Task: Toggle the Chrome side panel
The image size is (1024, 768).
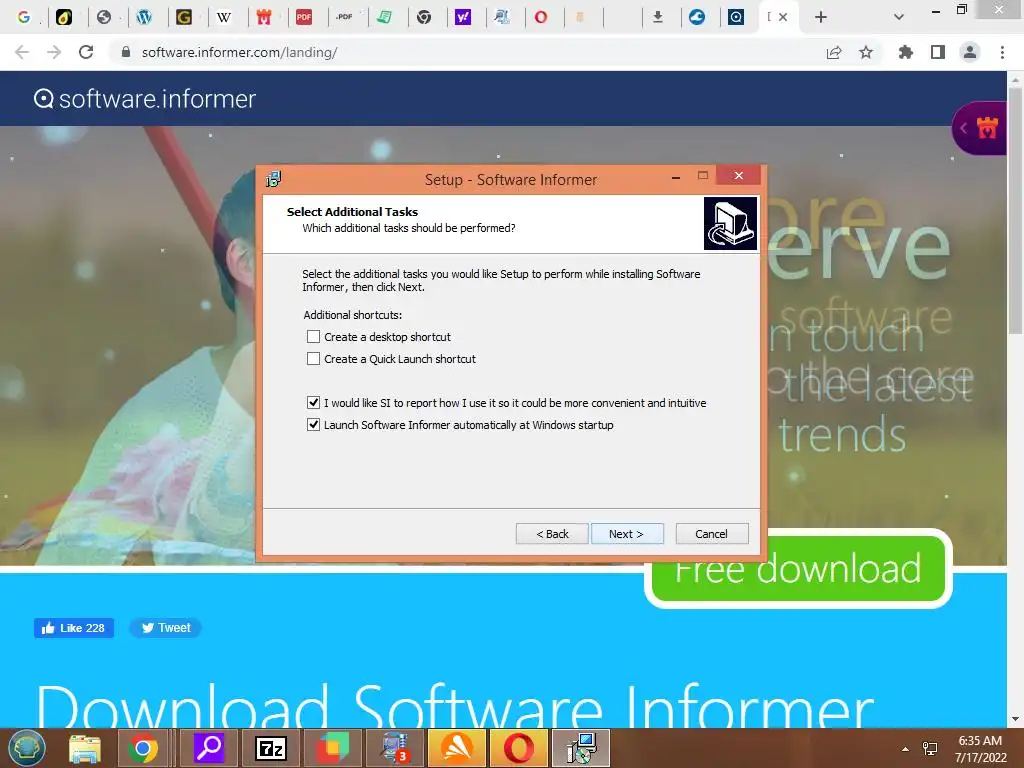Action: pyautogui.click(x=938, y=52)
